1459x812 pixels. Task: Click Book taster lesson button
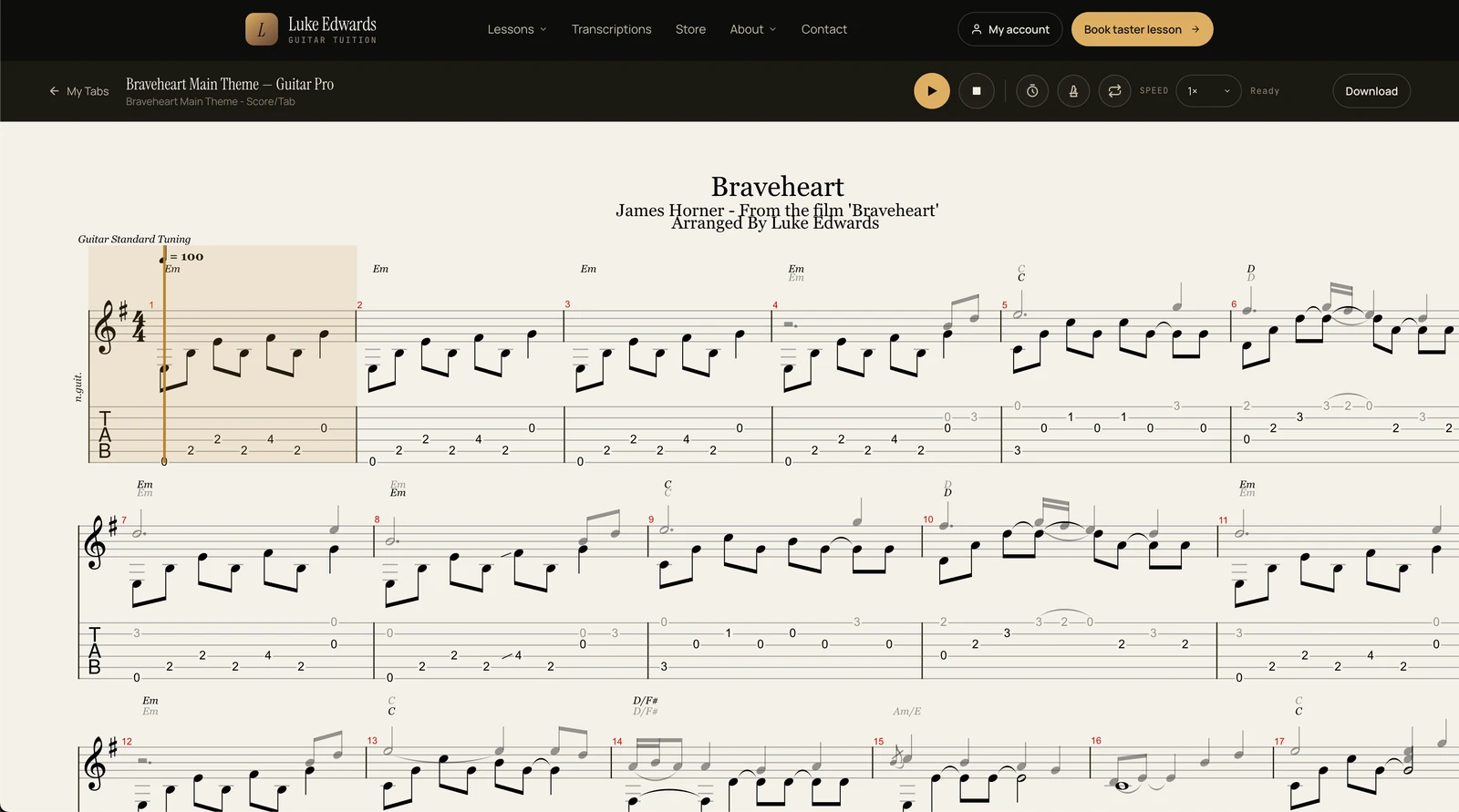pos(1142,29)
